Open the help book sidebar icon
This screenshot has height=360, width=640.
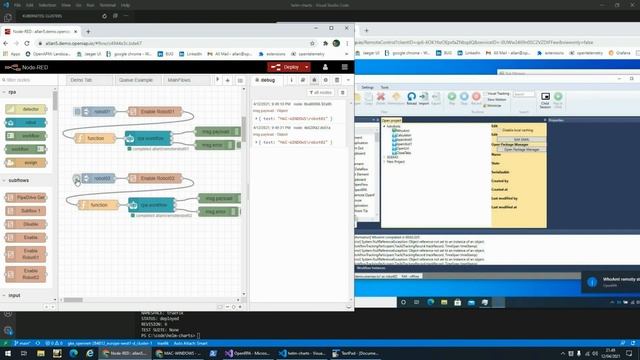tap(303, 80)
